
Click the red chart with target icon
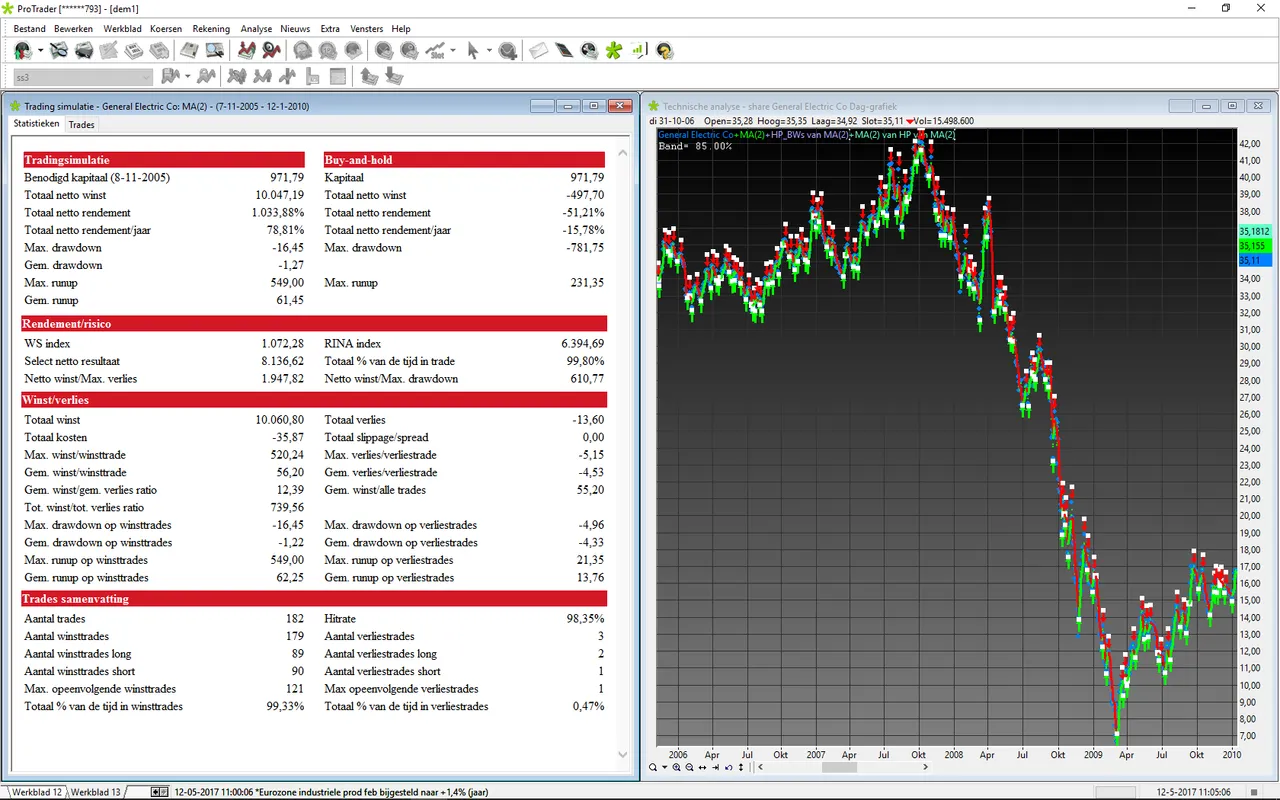pos(270,50)
